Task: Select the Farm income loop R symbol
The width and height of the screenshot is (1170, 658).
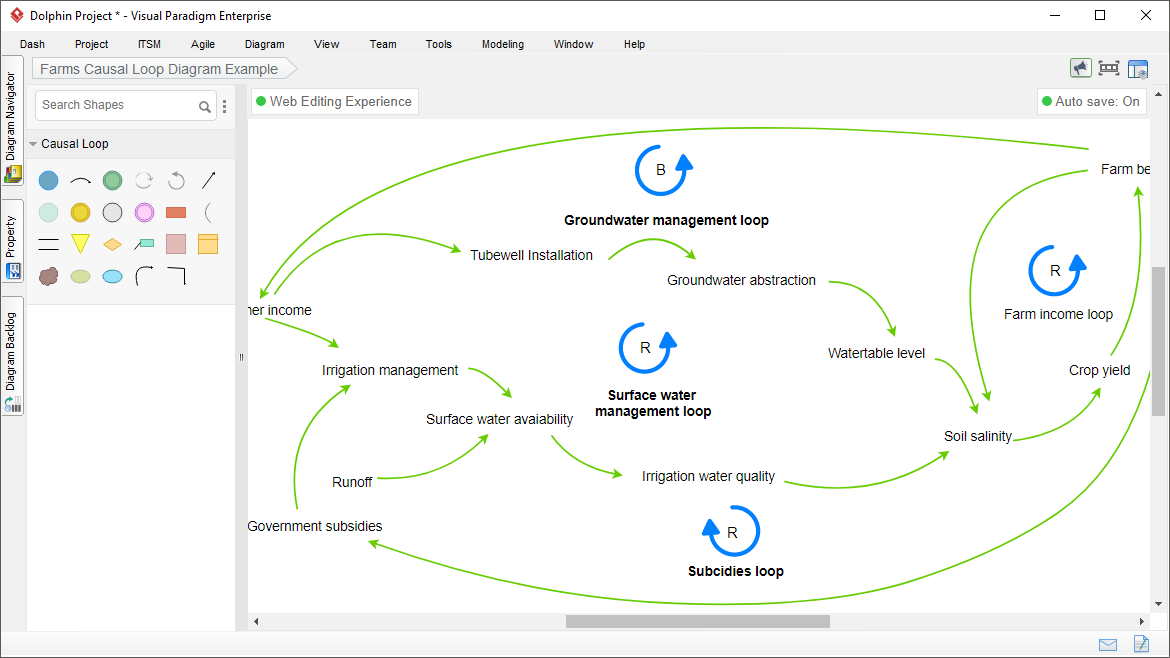Action: (1057, 270)
